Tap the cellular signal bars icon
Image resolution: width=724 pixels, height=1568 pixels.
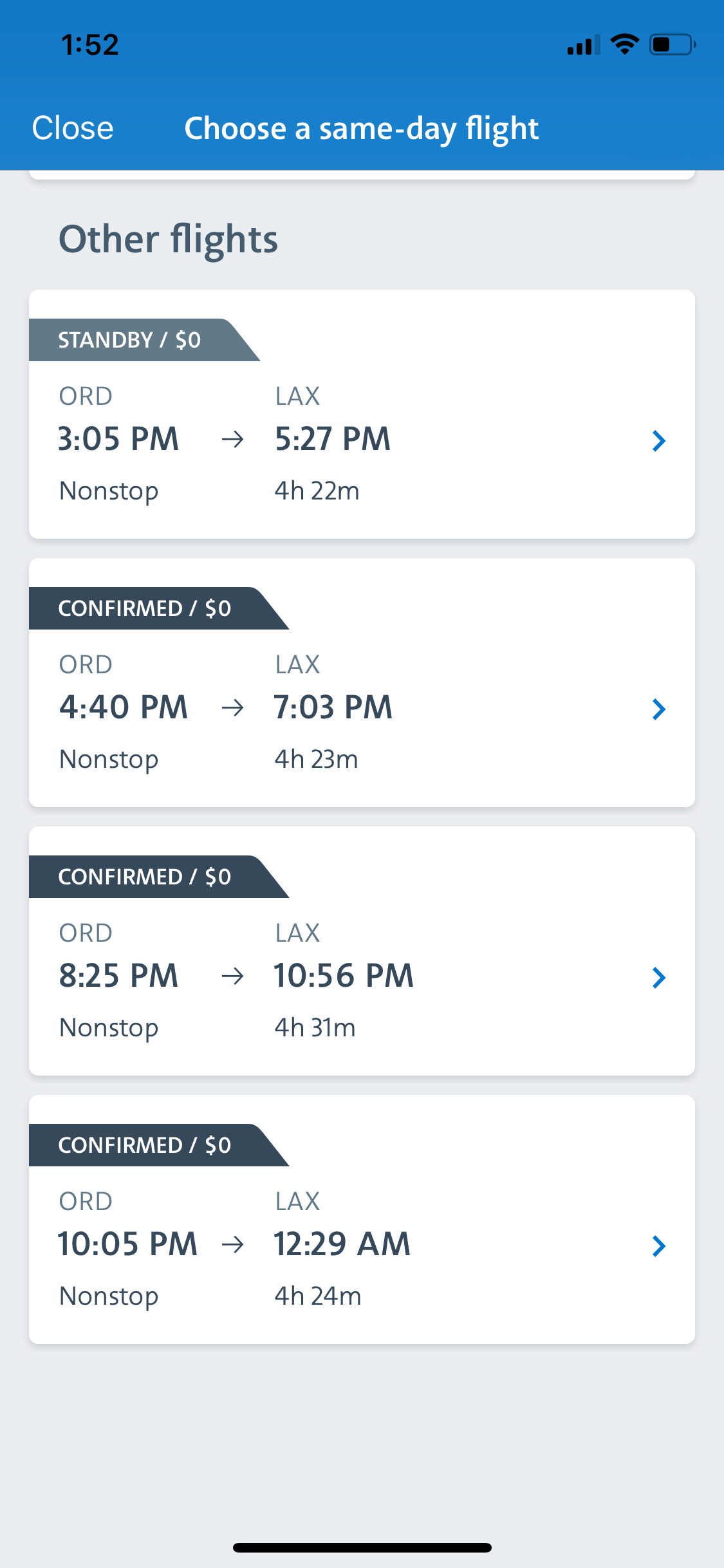click(583, 45)
